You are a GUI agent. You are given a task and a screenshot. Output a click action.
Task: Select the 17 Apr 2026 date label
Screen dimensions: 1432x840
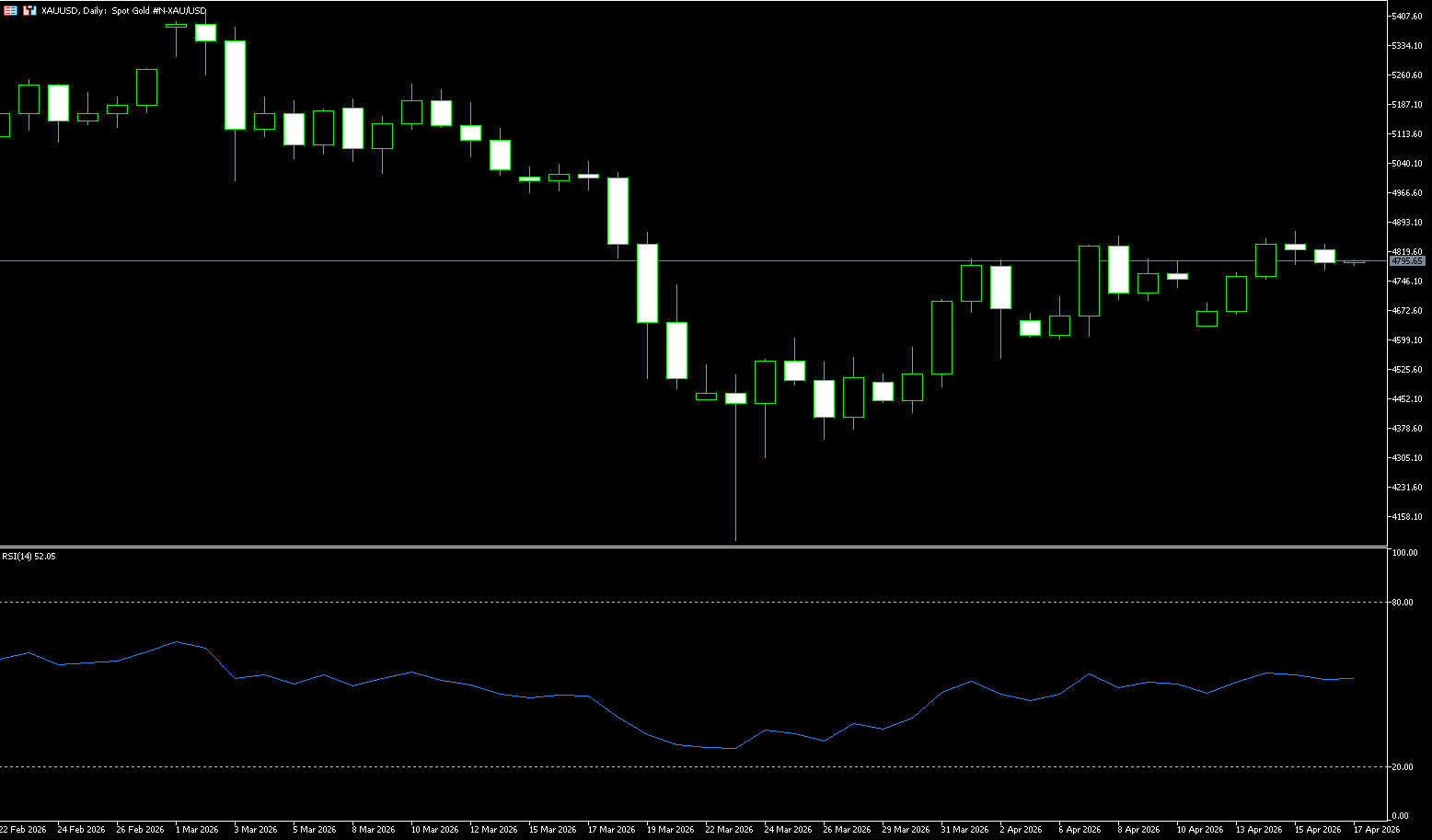1376,830
